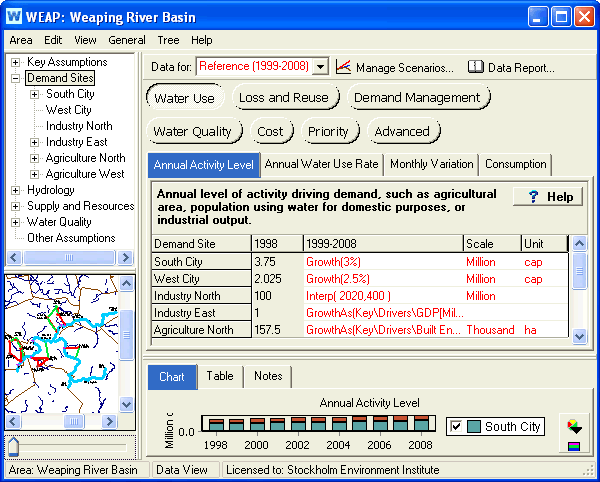Switch to the Consumption tab
This screenshot has height=482, width=600.
tap(515, 164)
